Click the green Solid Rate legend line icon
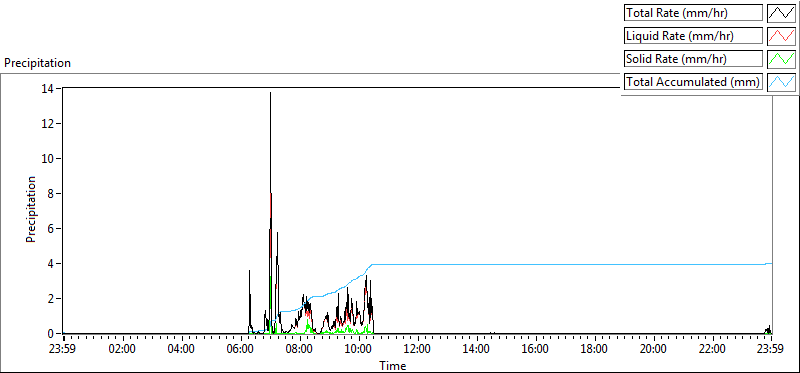This screenshot has width=800, height=373. coord(782,59)
